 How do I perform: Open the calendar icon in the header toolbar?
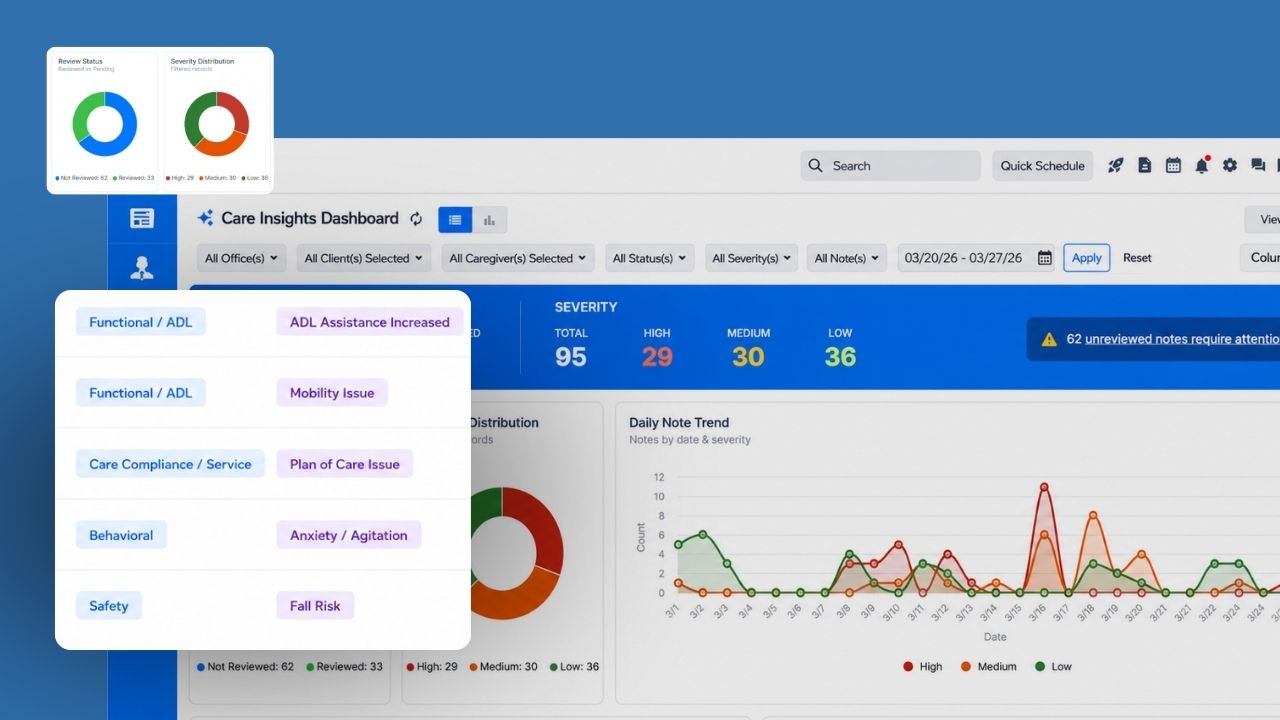1173,166
